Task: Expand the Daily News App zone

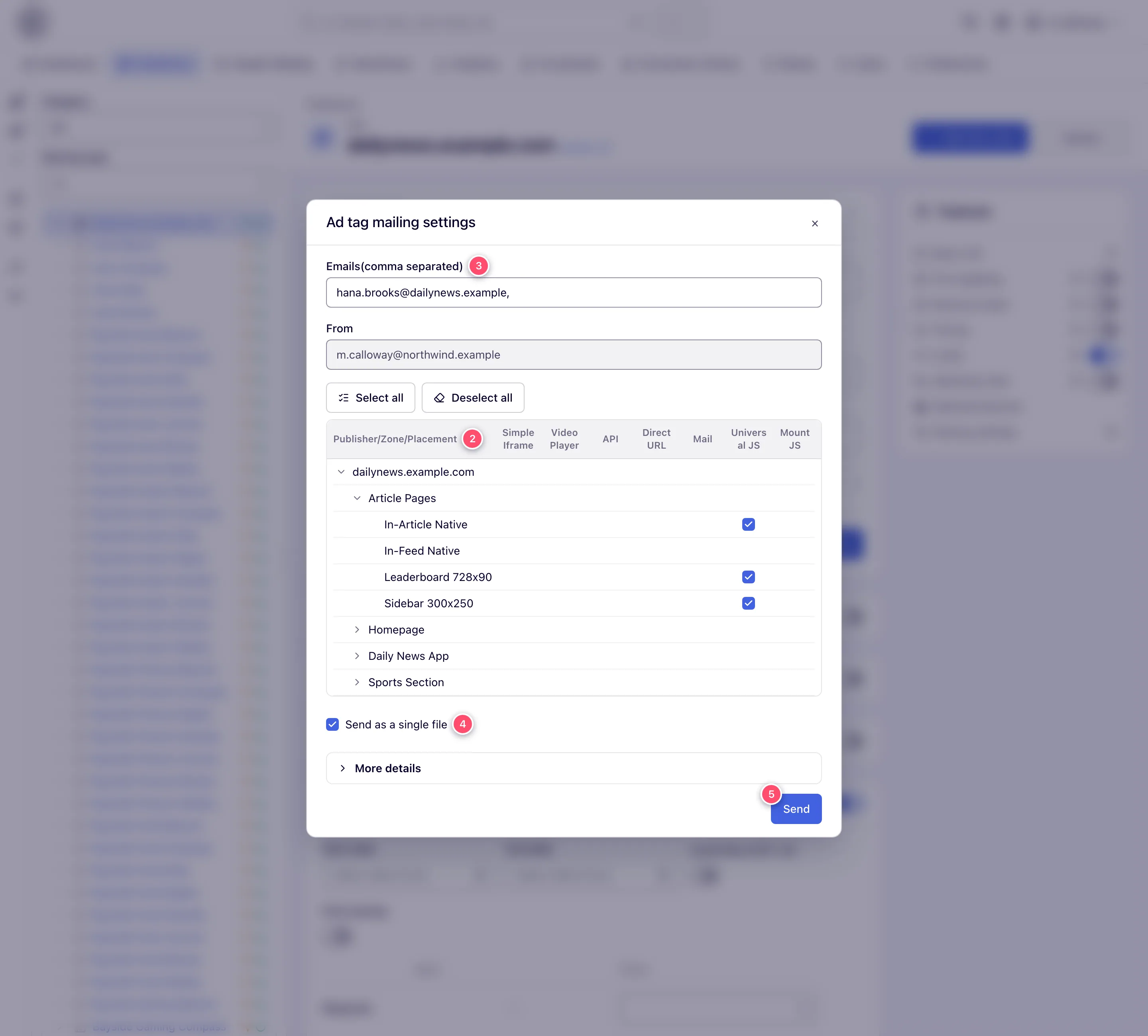Action: 357,656
